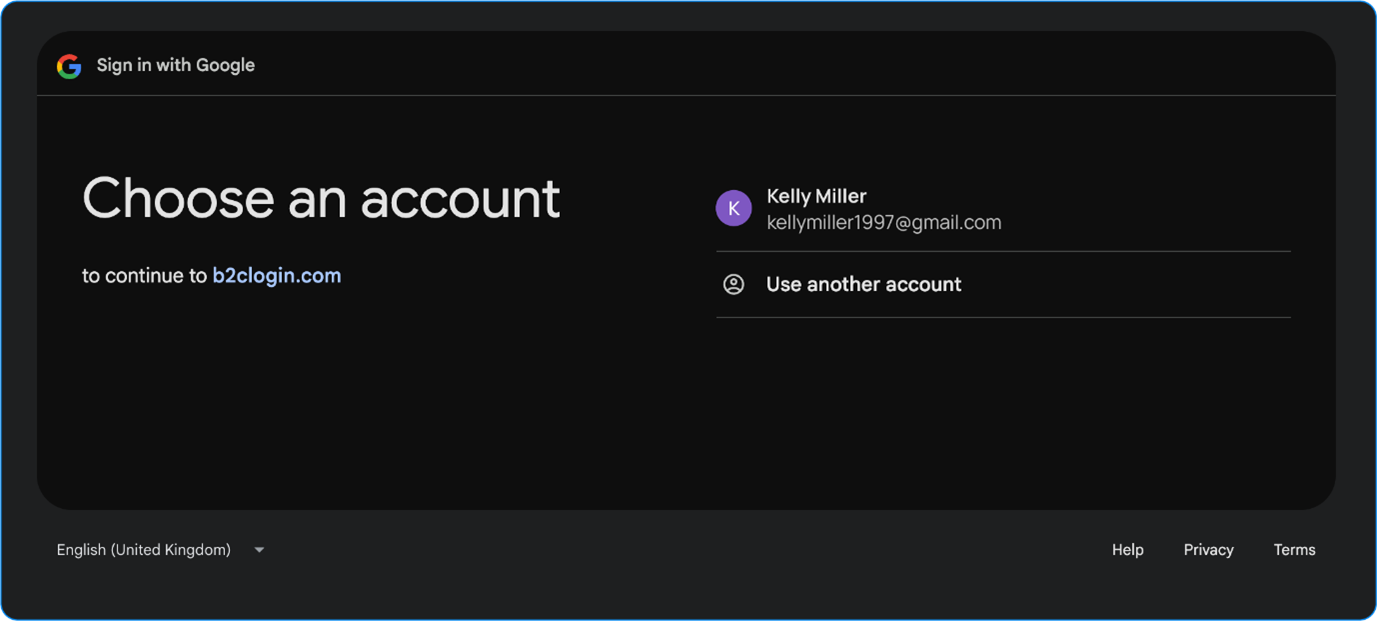
Task: Open the English (United Kingdom) language selector
Action: pyautogui.click(x=144, y=550)
